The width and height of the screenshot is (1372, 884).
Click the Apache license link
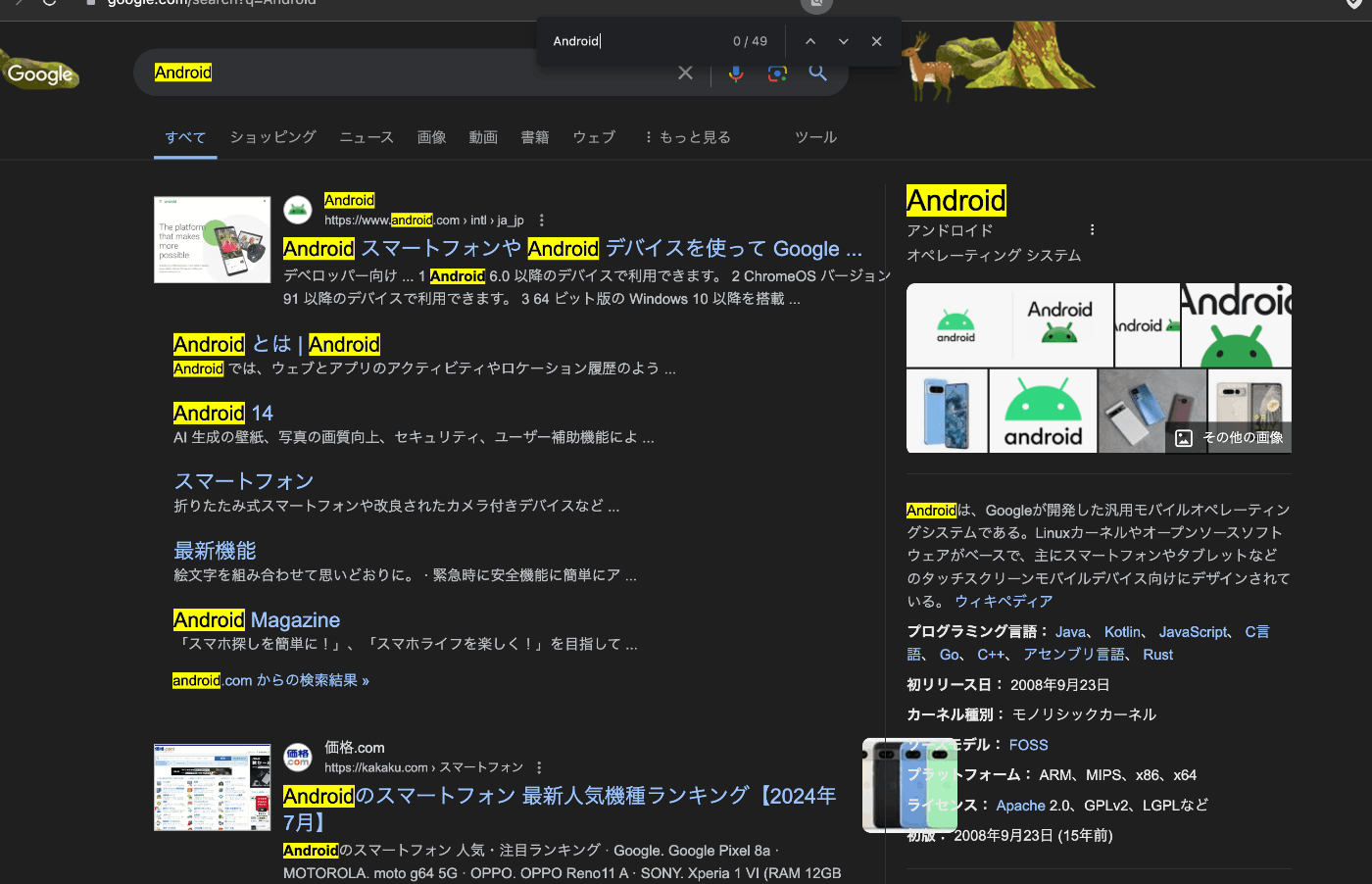point(1020,806)
